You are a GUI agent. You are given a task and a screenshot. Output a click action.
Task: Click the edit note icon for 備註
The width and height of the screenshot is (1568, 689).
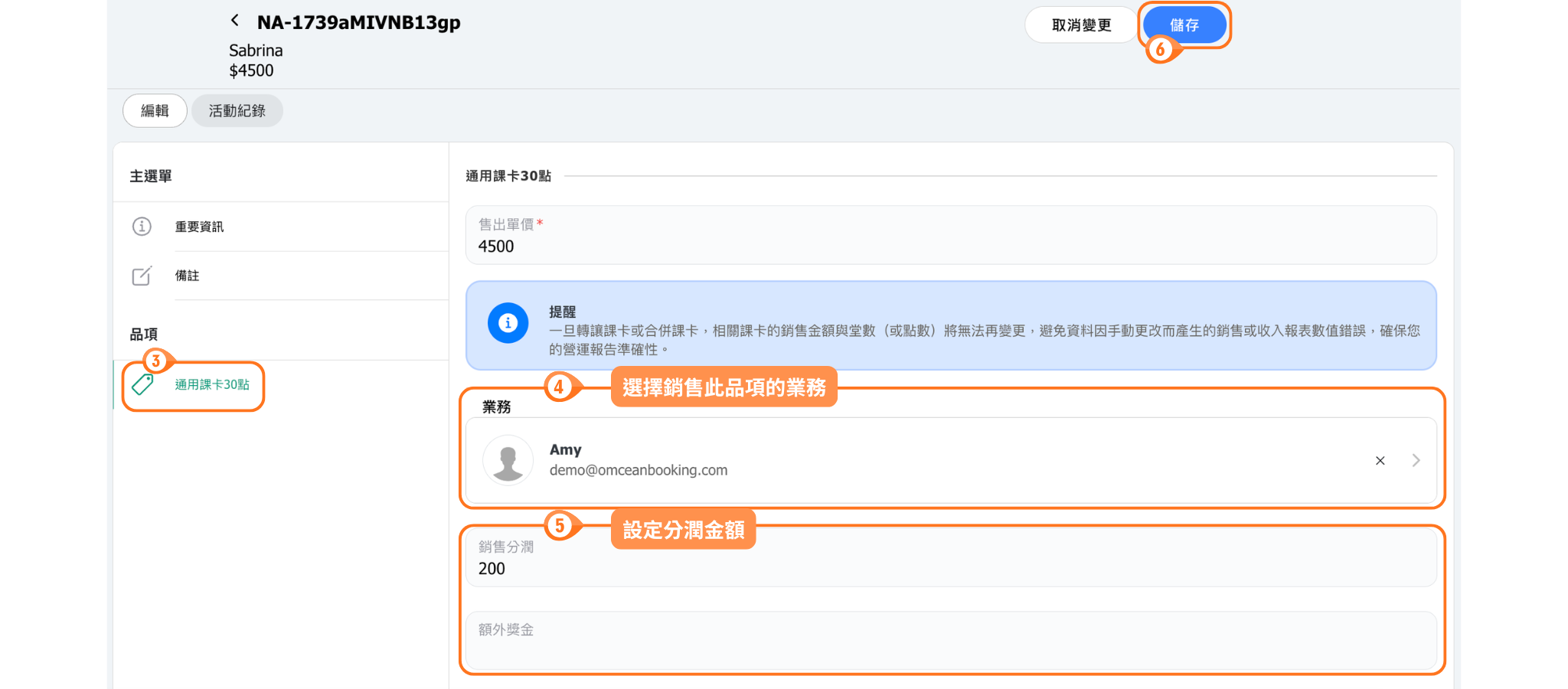click(142, 276)
